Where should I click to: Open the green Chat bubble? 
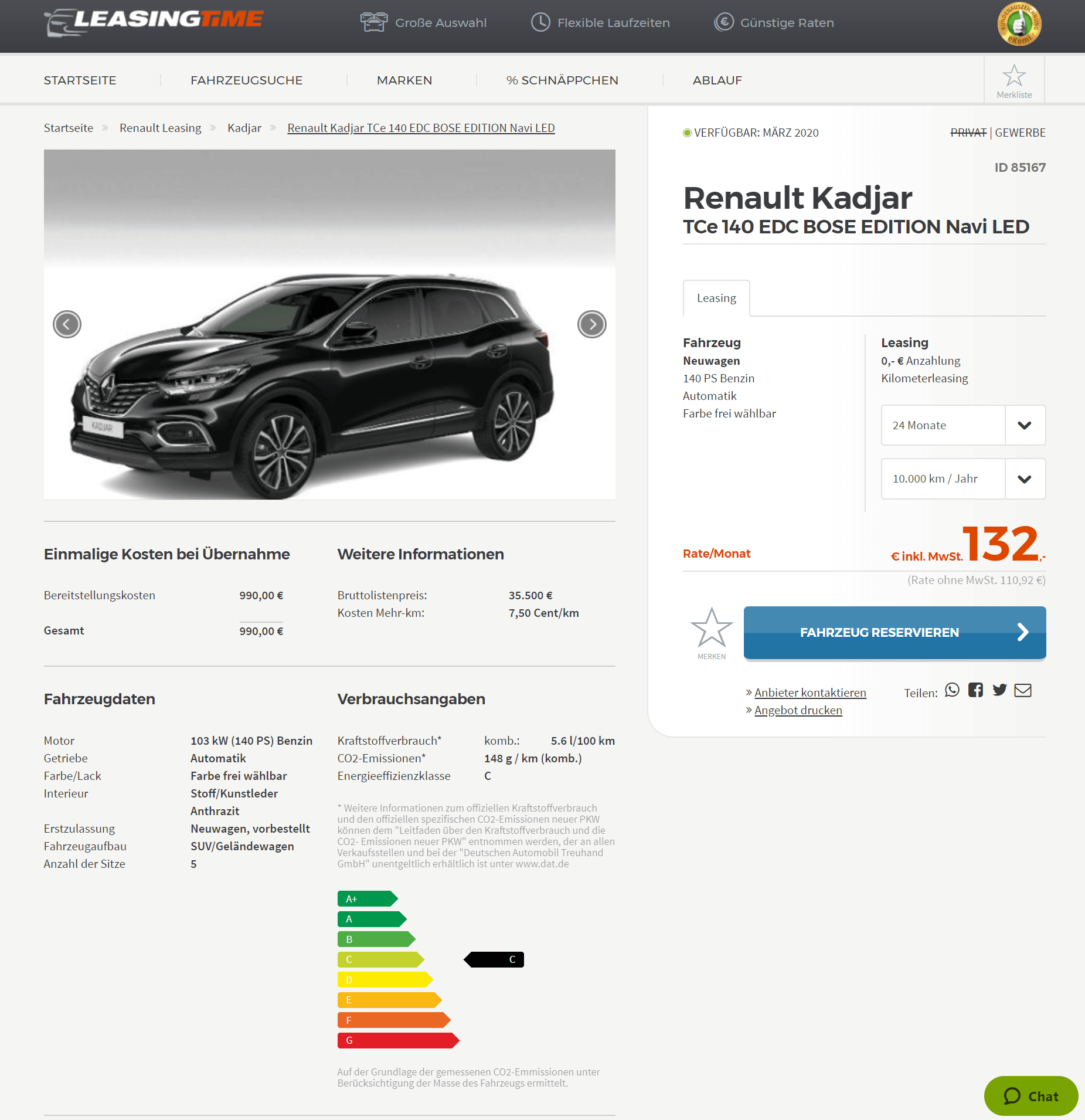pos(1031,1095)
